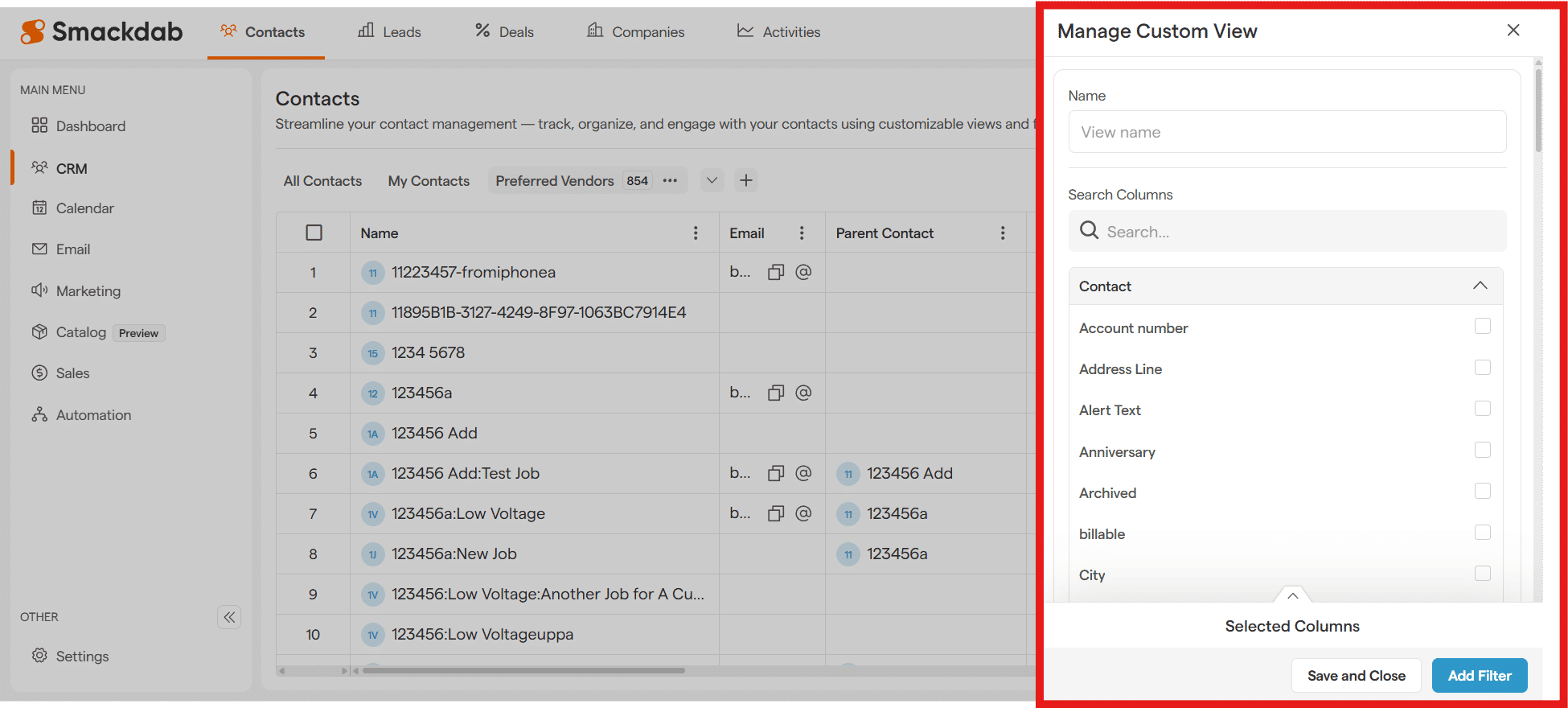This screenshot has width=1568, height=708.
Task: Click the Manage Custom View panel vertical scrollbar
Action: [x=1538, y=109]
